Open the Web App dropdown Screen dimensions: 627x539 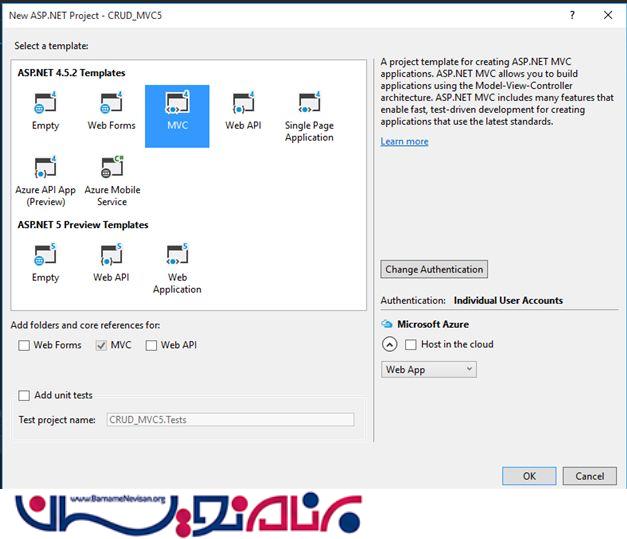tap(429, 369)
